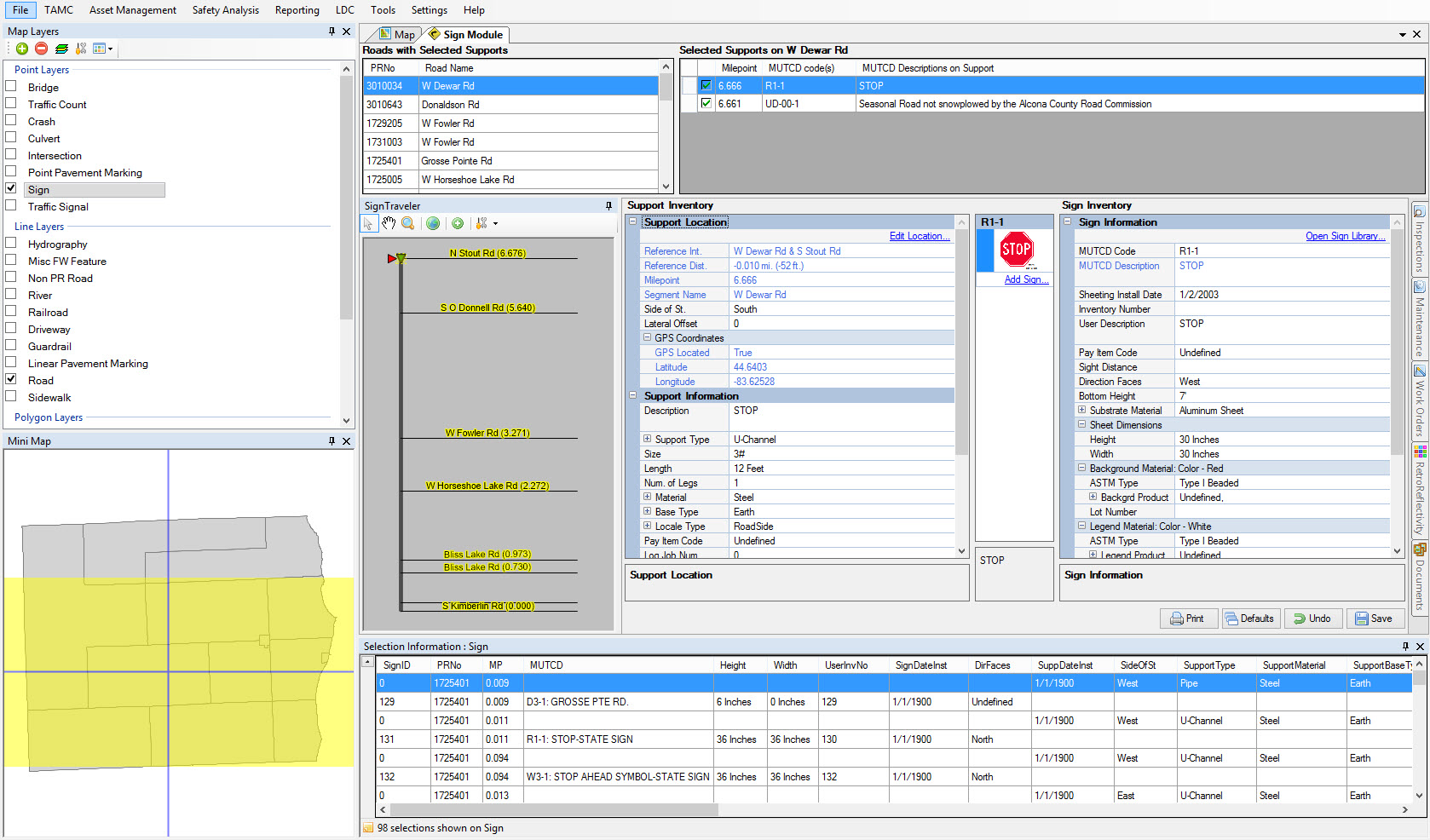Select the Donaldson Rd row
Viewport: 1430px width, 840px height.
511,105
